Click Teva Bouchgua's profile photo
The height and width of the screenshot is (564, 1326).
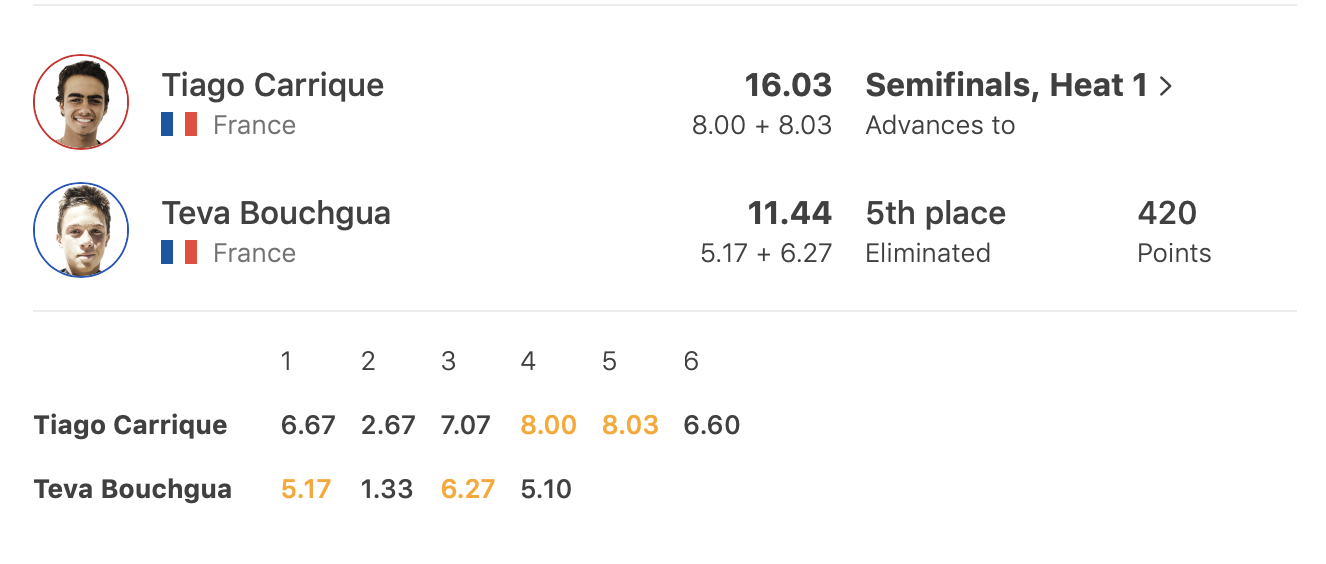[x=81, y=230]
